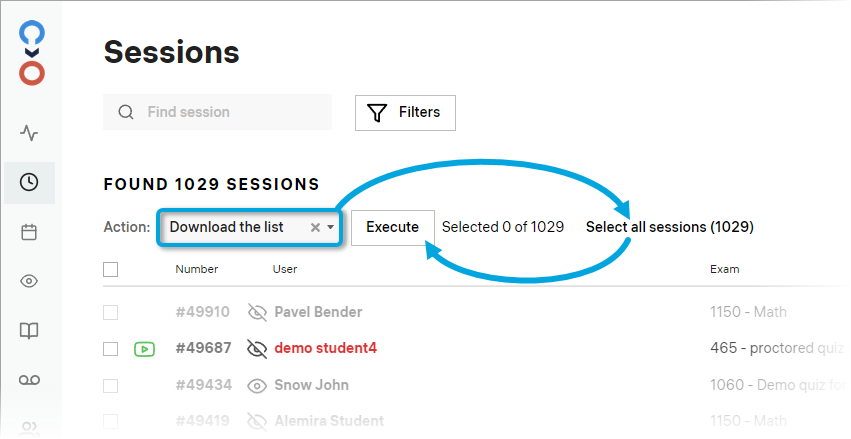Screen dimensions: 851x439
Task: Expand the Action dropdown arrow
Action: click(331, 228)
